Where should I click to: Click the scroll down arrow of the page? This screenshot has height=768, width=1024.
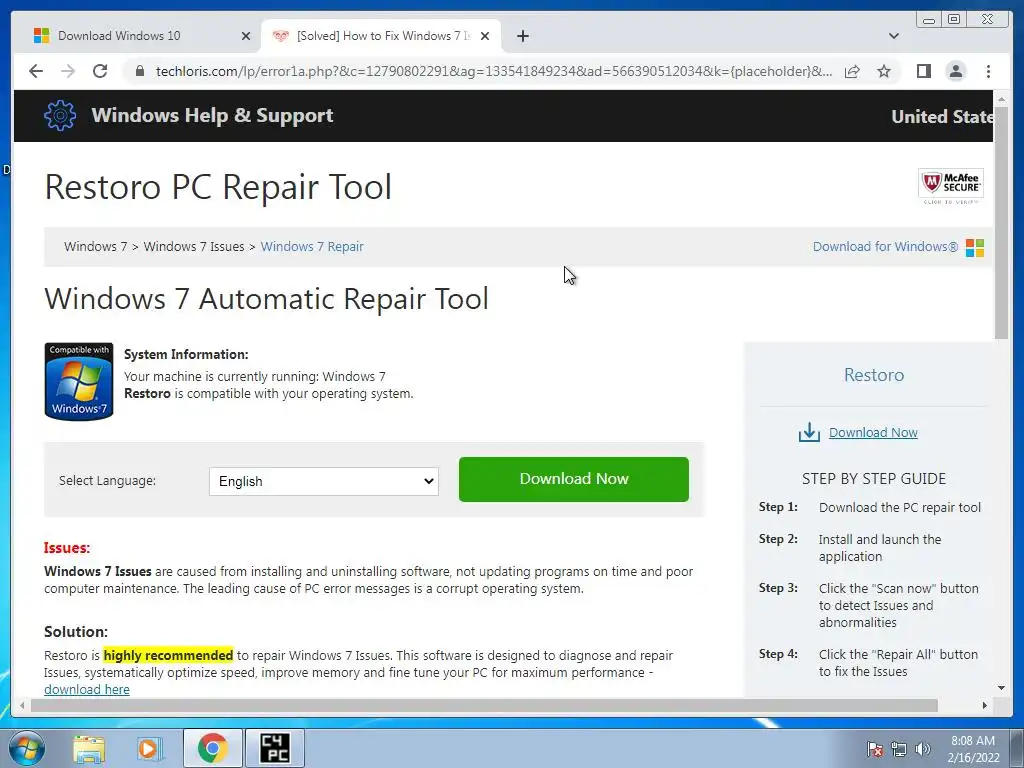(x=1001, y=688)
